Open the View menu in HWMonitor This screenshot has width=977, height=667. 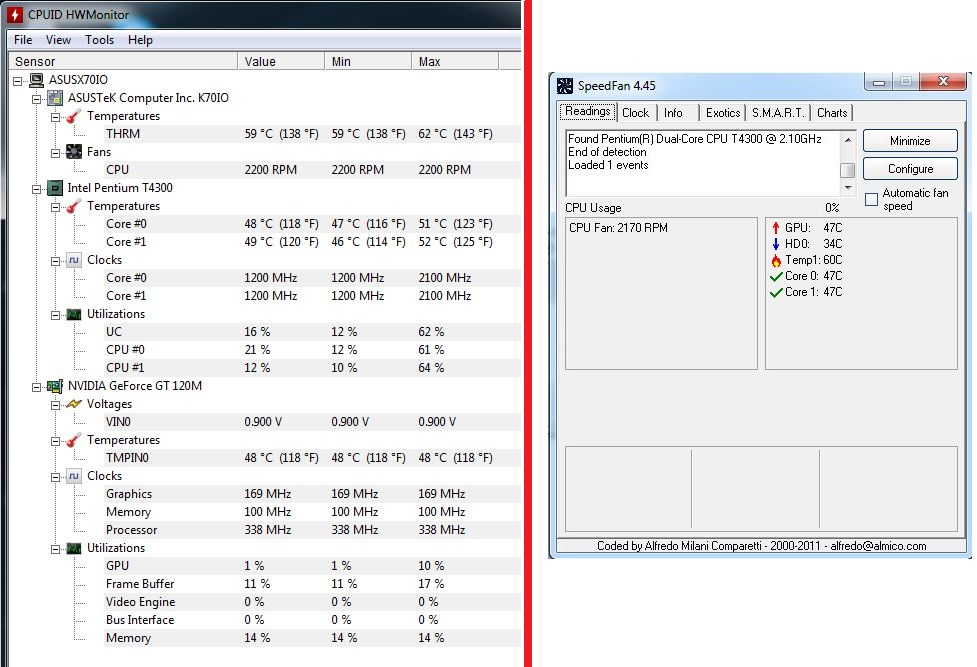pyautogui.click(x=59, y=40)
